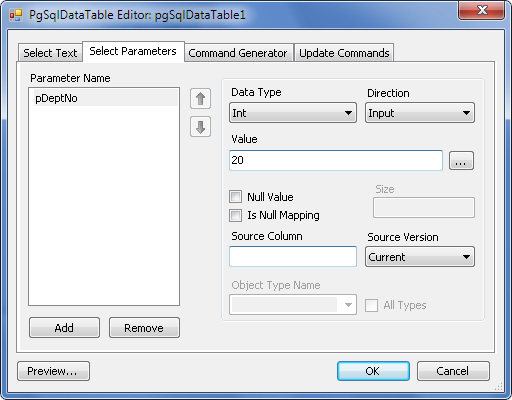Check the All Types checkbox
The width and height of the screenshot is (512, 400).
(371, 305)
